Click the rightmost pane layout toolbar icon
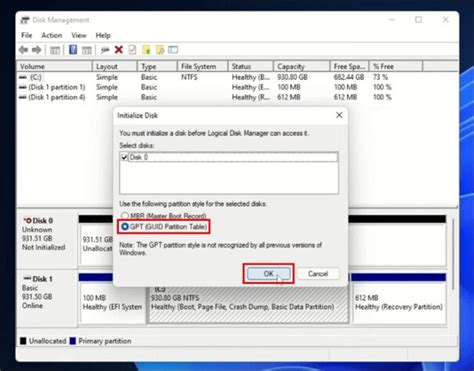Viewport: 474px width, 371px height. (x=173, y=50)
